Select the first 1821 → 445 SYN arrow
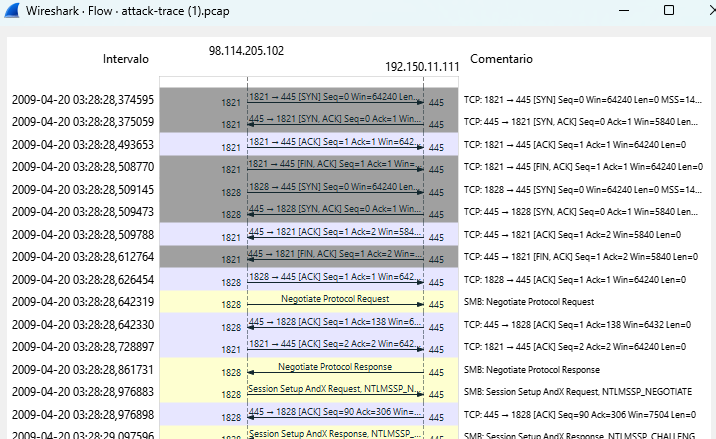Image resolution: width=716 pixels, height=439 pixels. point(335,98)
